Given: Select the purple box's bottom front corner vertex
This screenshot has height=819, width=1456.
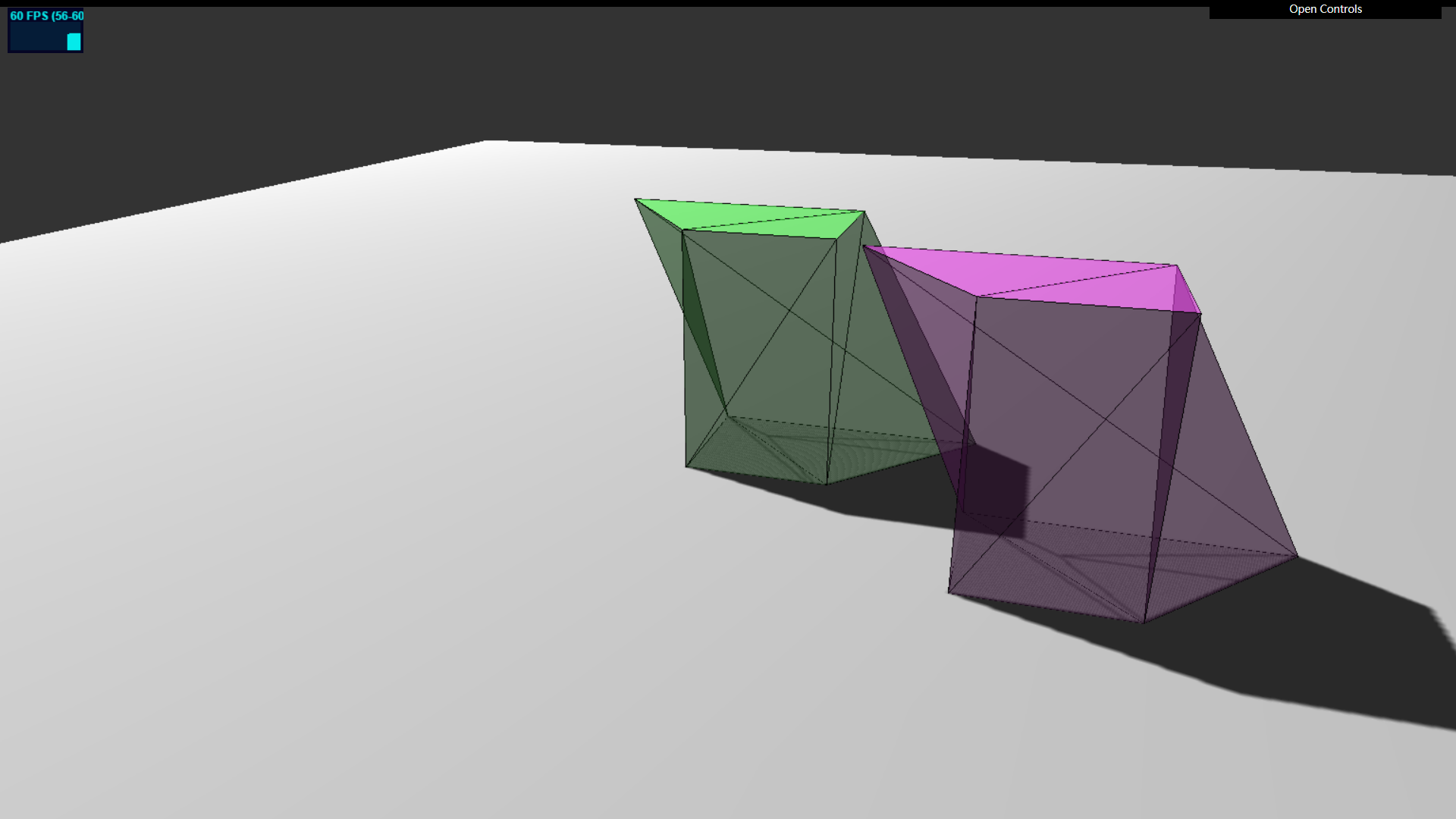Looking at the screenshot, I should 1144,623.
